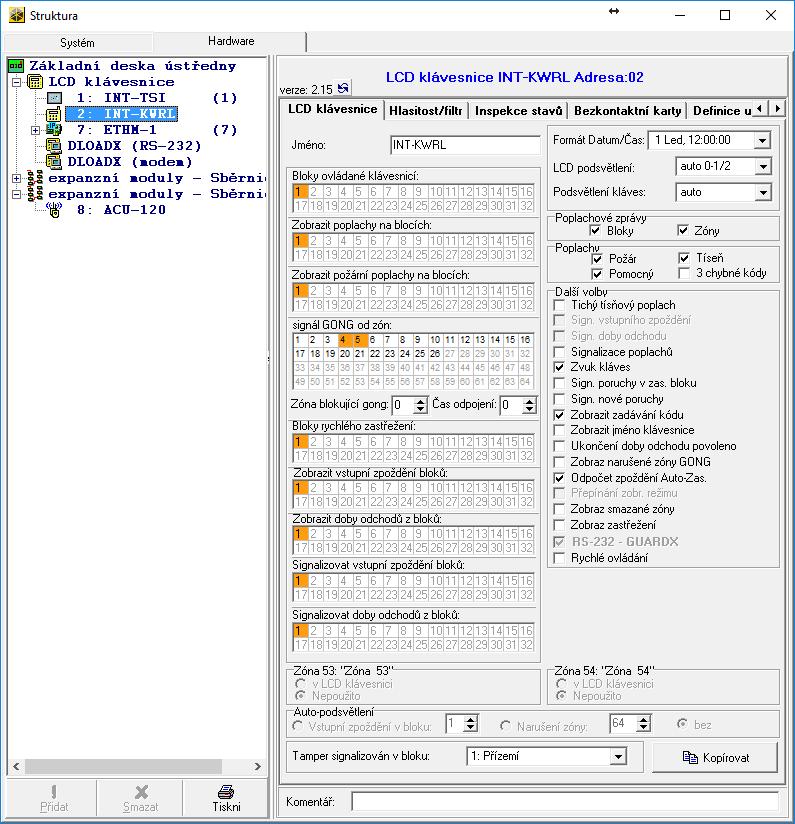The image size is (795, 824).
Task: Increase the Čas odpojení spinner value
Action: (x=530, y=401)
